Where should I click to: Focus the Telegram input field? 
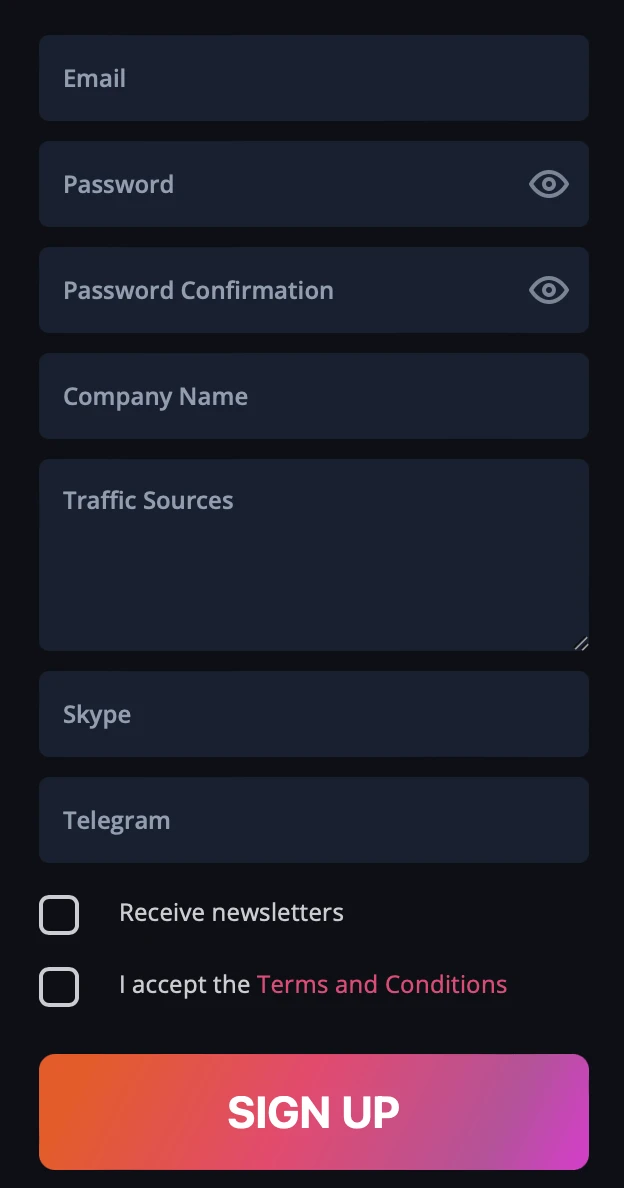(x=314, y=820)
